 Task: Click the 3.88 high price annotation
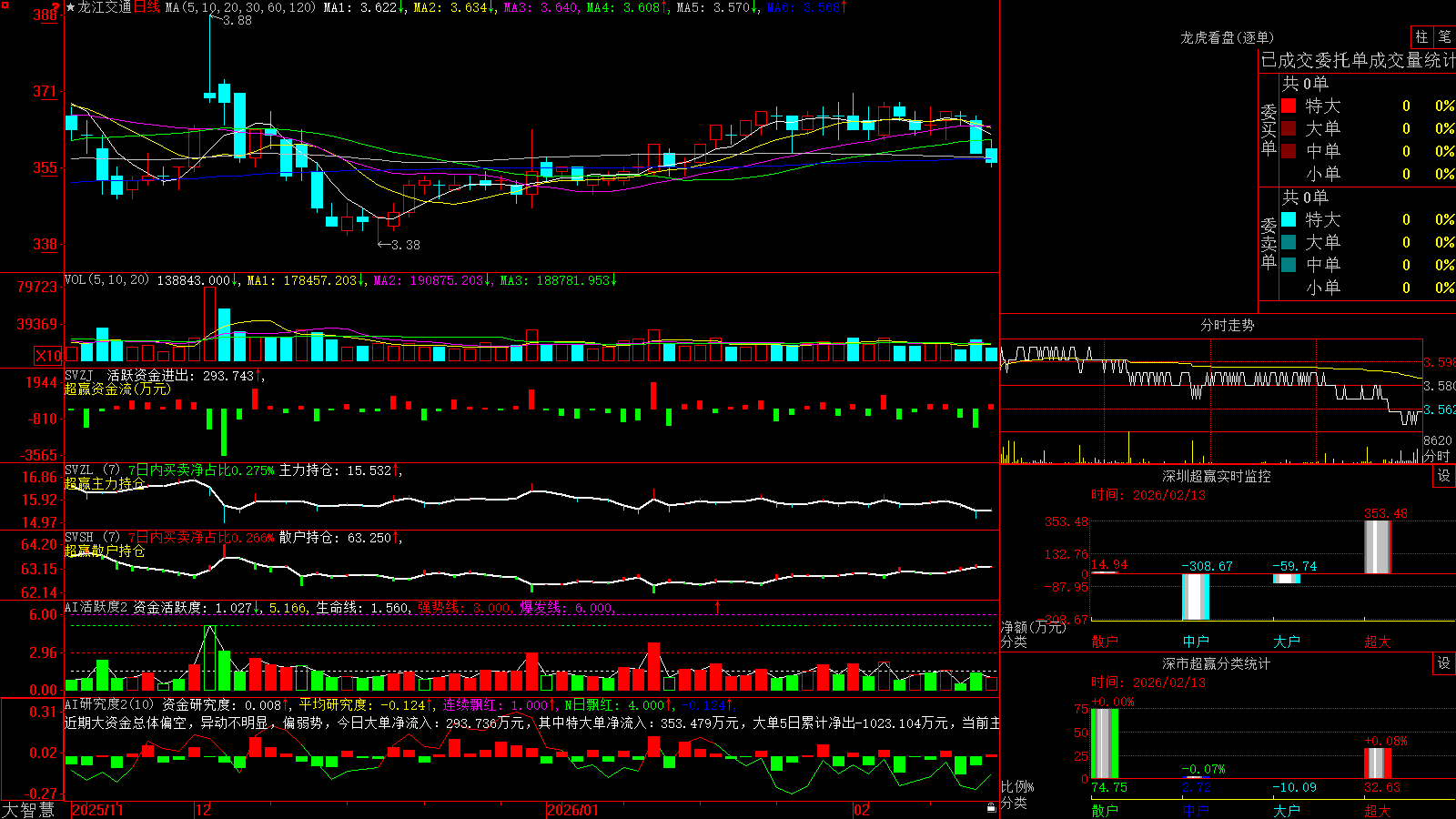[x=238, y=20]
